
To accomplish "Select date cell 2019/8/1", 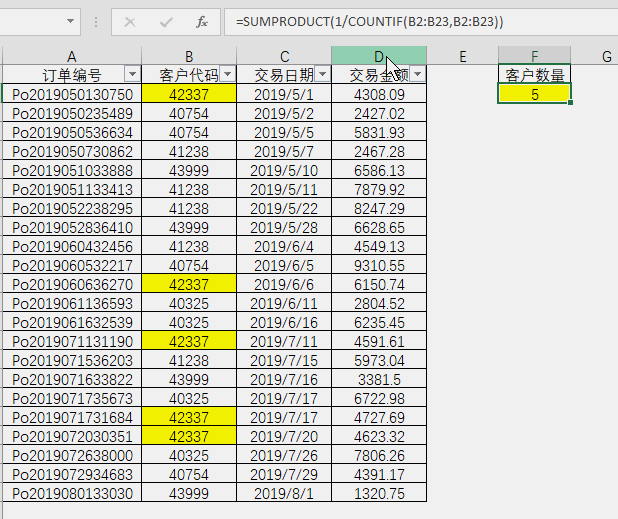I will tap(284, 493).
